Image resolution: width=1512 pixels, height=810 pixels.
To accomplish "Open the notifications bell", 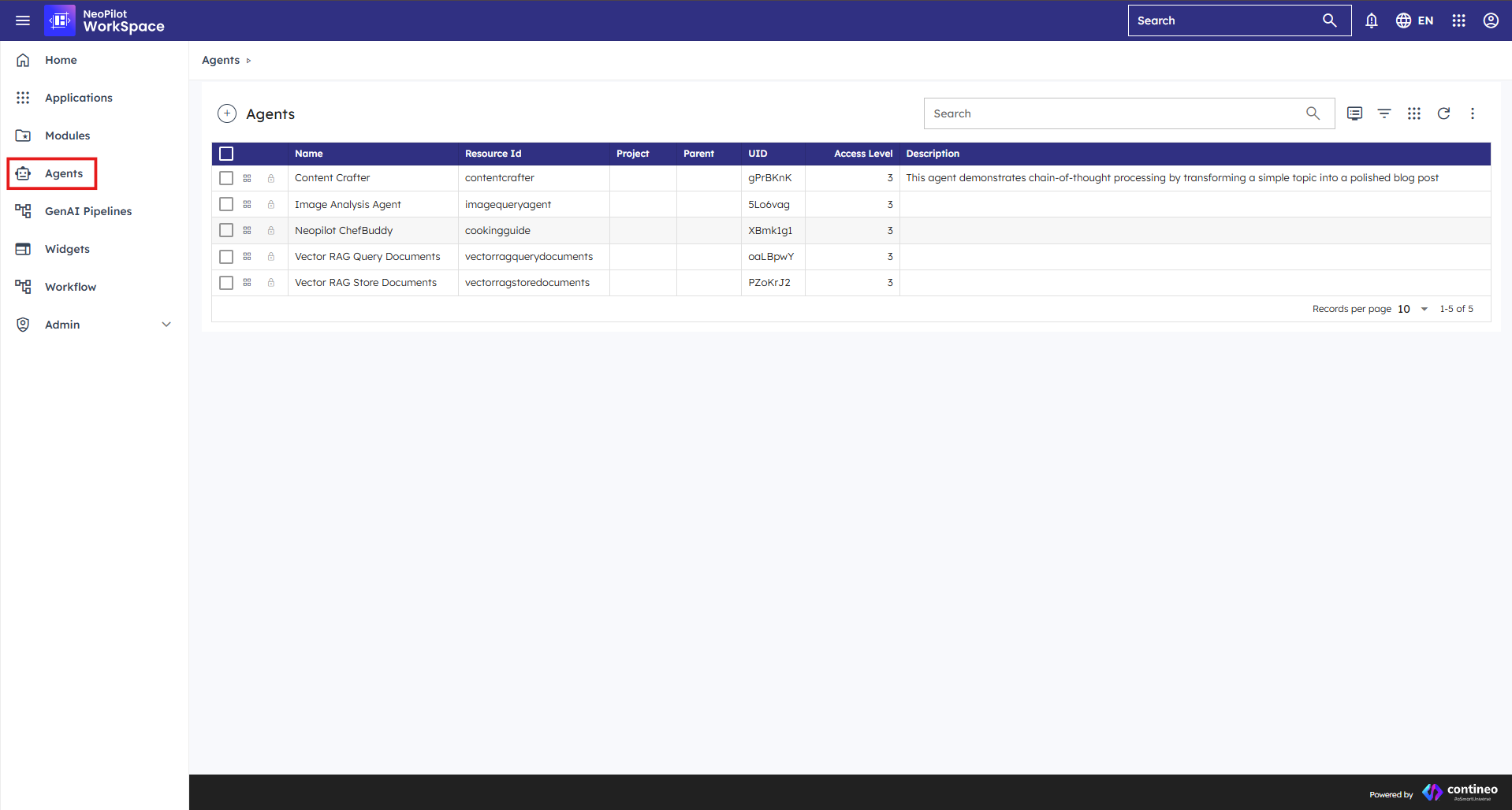I will (x=1371, y=20).
